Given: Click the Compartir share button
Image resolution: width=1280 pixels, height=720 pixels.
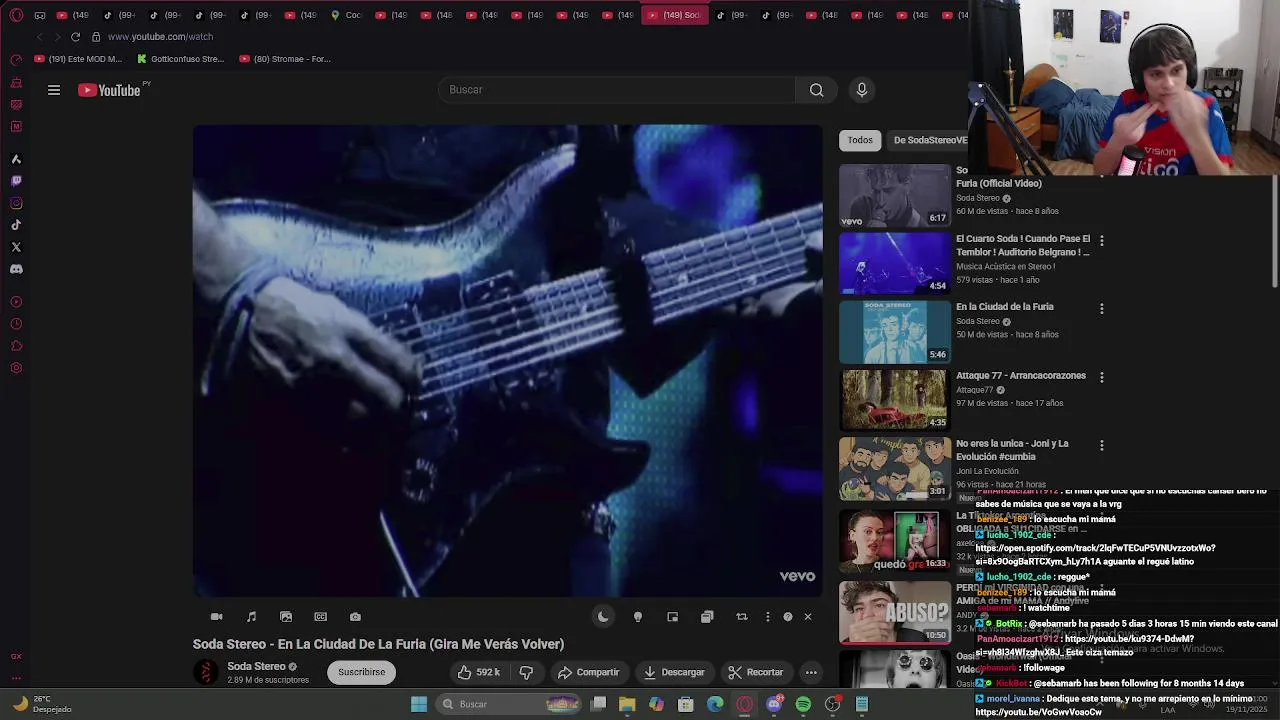Looking at the screenshot, I should point(588,672).
